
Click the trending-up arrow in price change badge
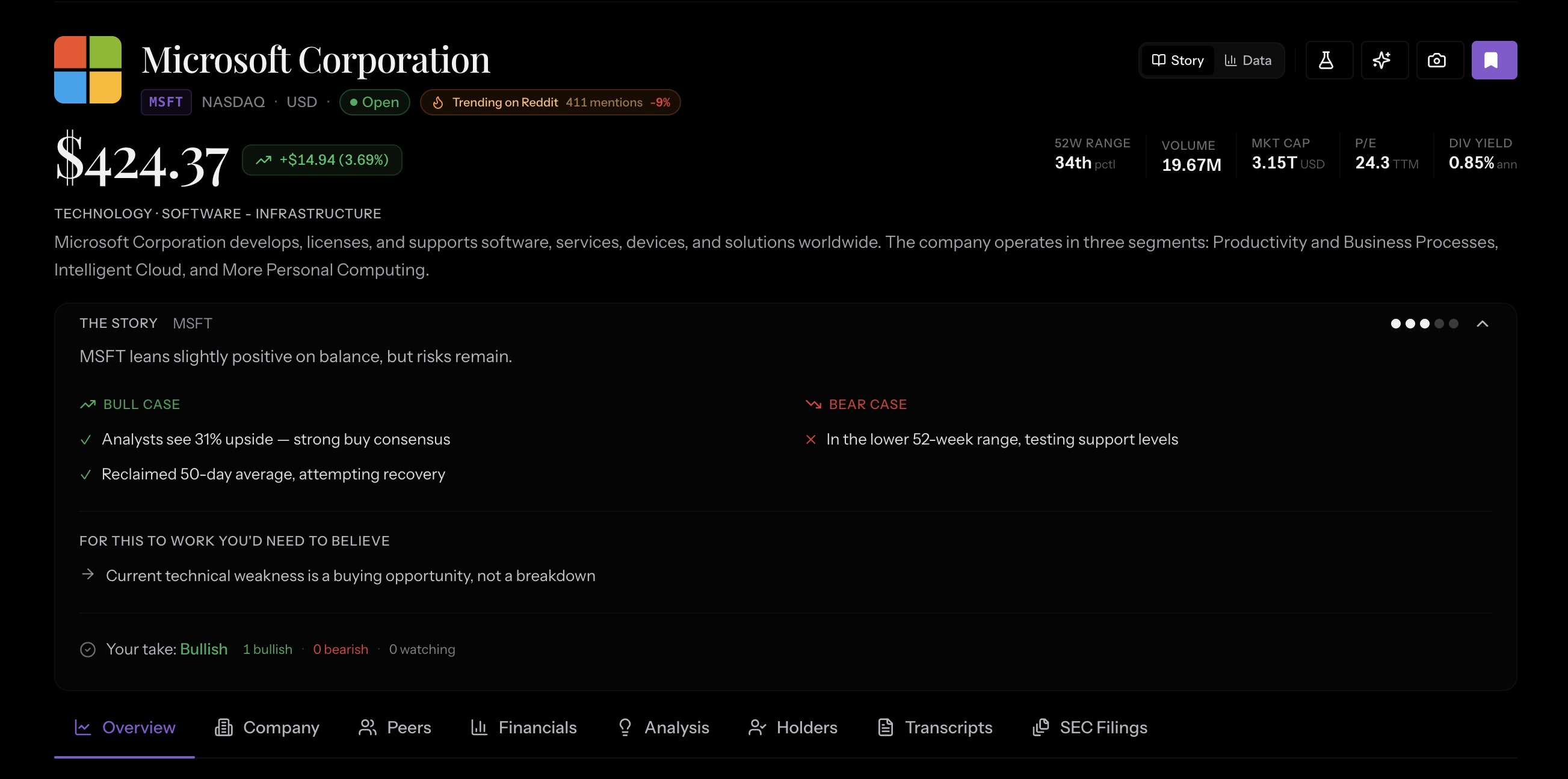click(264, 160)
